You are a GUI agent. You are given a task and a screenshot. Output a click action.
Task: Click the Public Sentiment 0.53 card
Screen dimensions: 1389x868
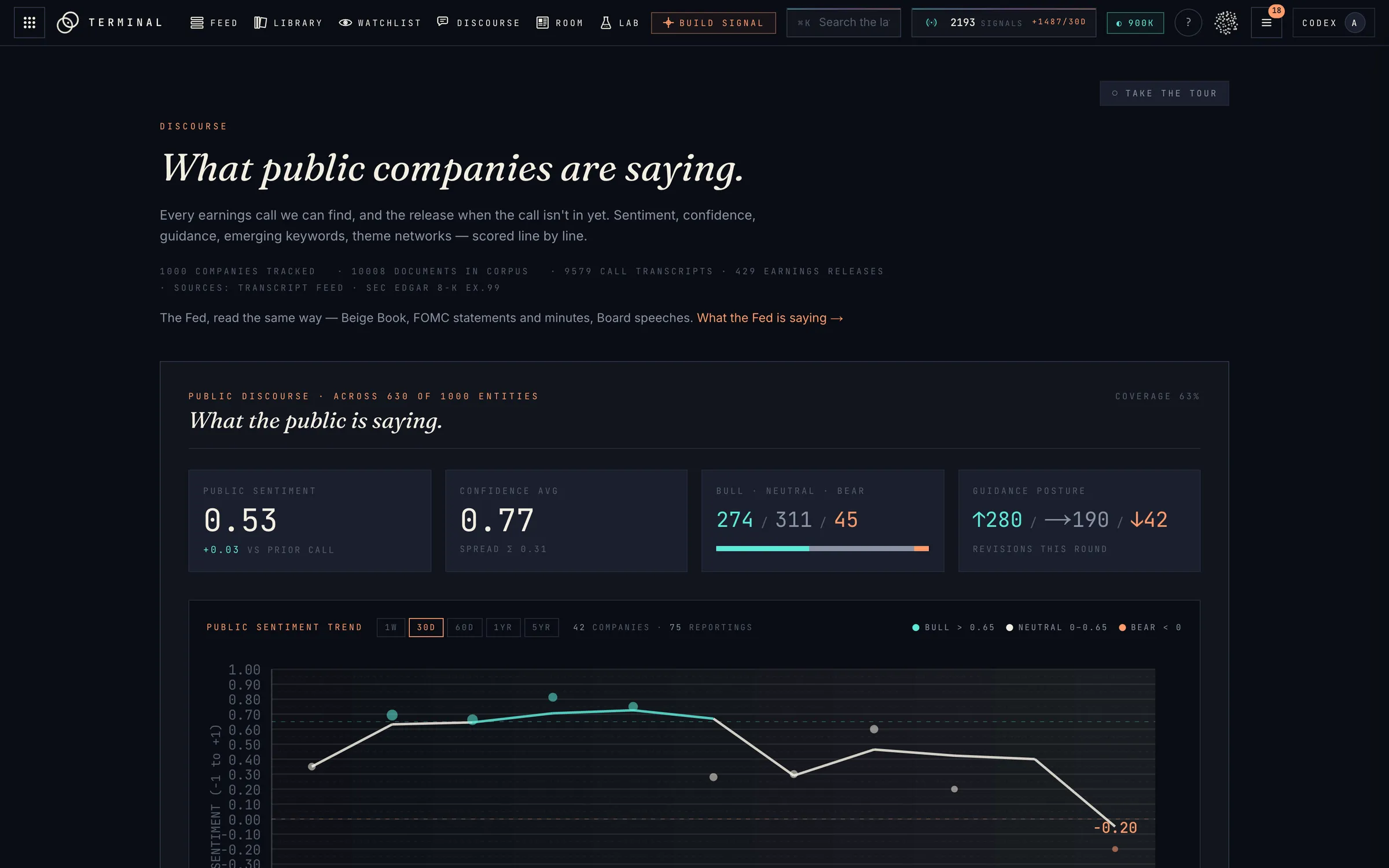310,520
